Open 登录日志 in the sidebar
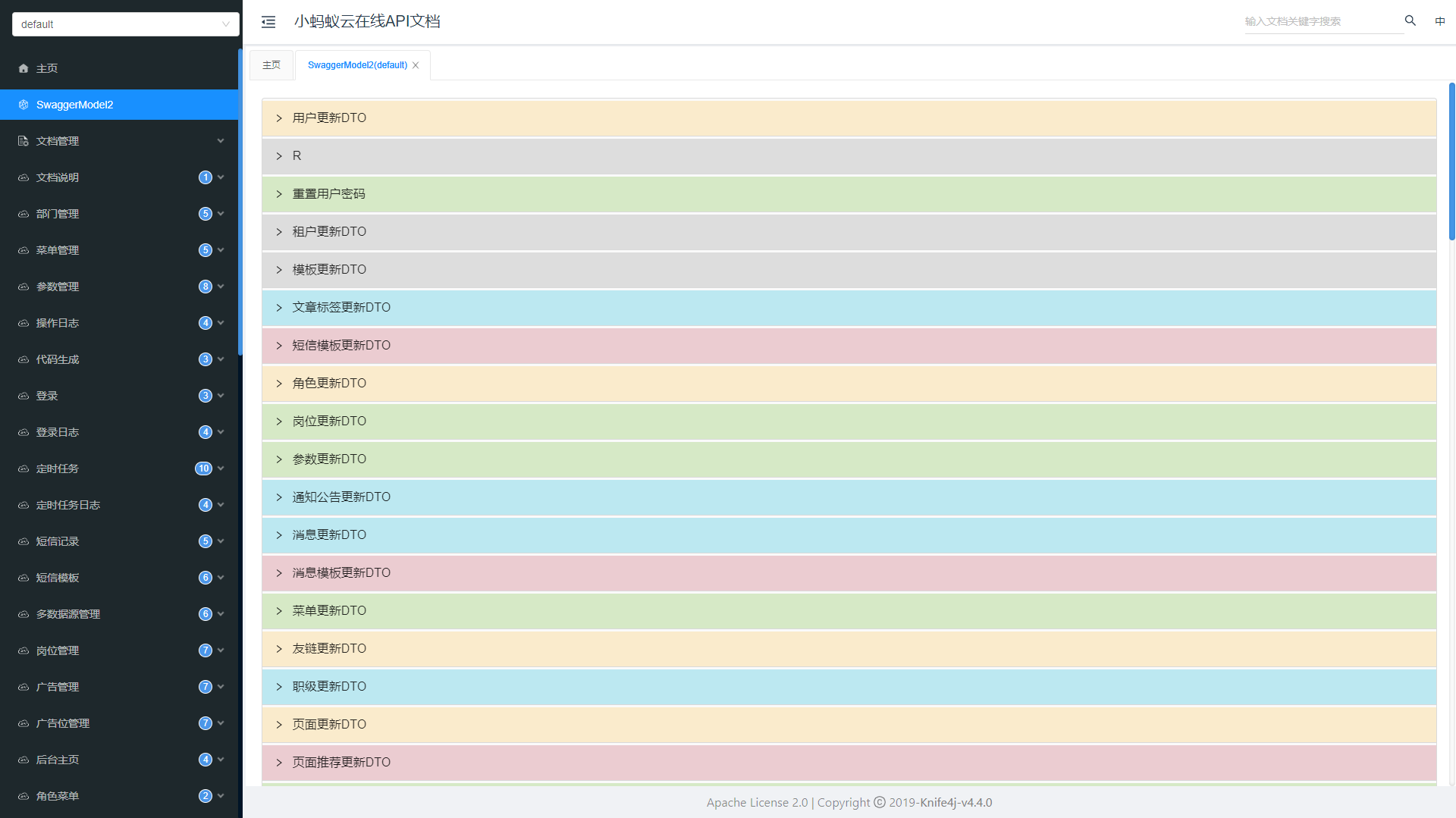 pos(58,432)
